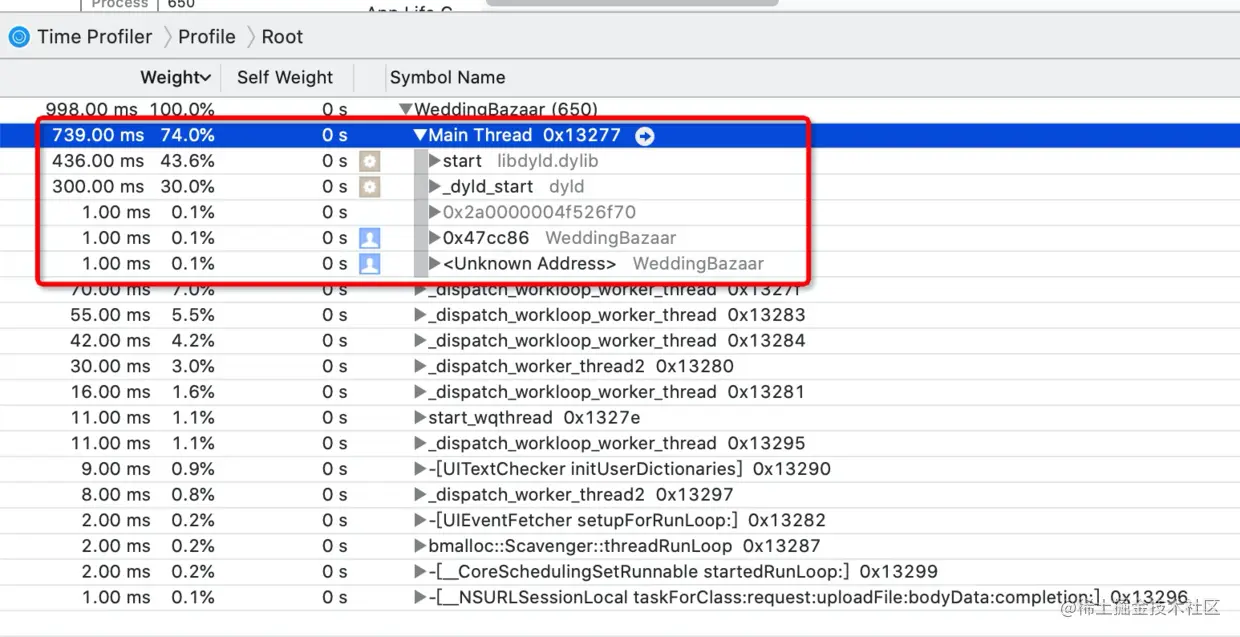
Task: Expand the Unknown Address WeddingBazaar row
Action: click(434, 264)
